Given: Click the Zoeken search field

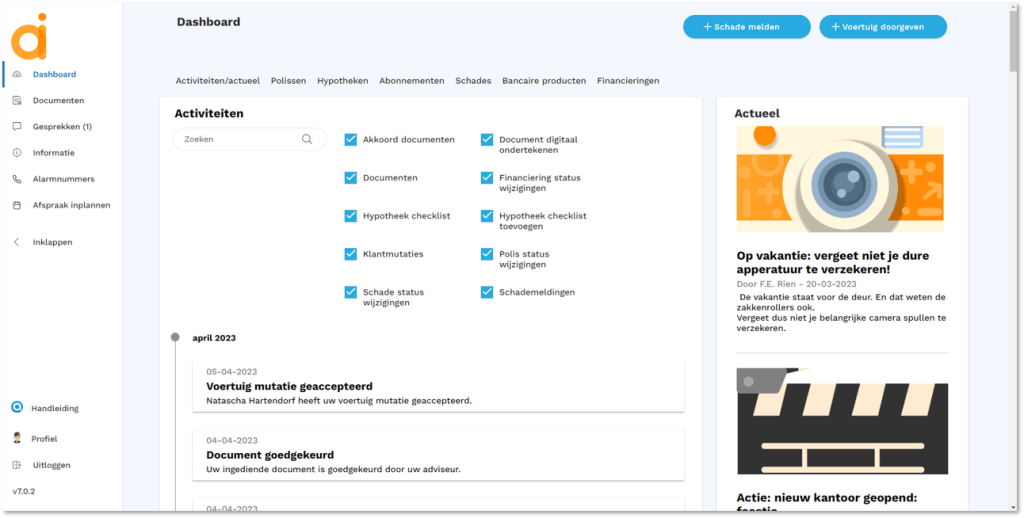Looking at the screenshot, I should [x=249, y=139].
